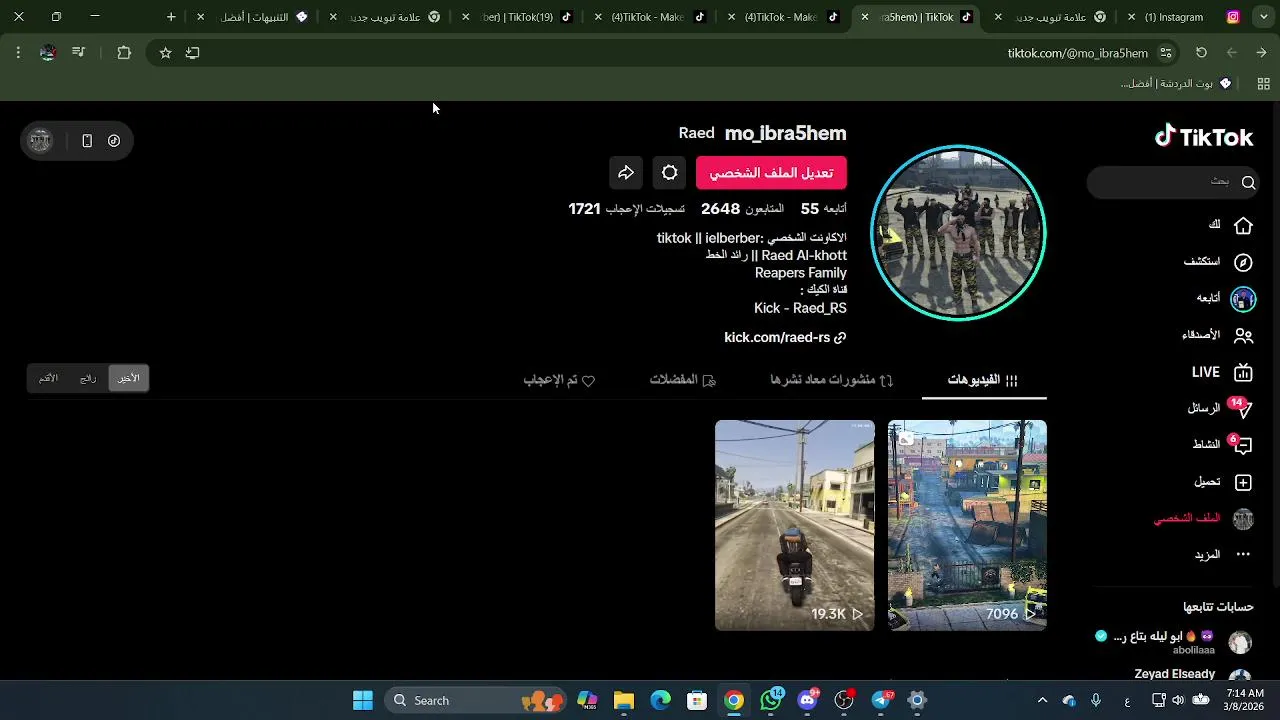
Task: Open the bookmarks bar chat bot bookmark
Action: pos(1176,84)
